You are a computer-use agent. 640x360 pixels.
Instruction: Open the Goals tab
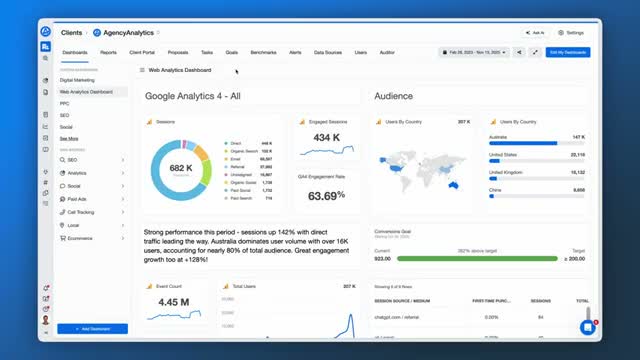tap(231, 53)
